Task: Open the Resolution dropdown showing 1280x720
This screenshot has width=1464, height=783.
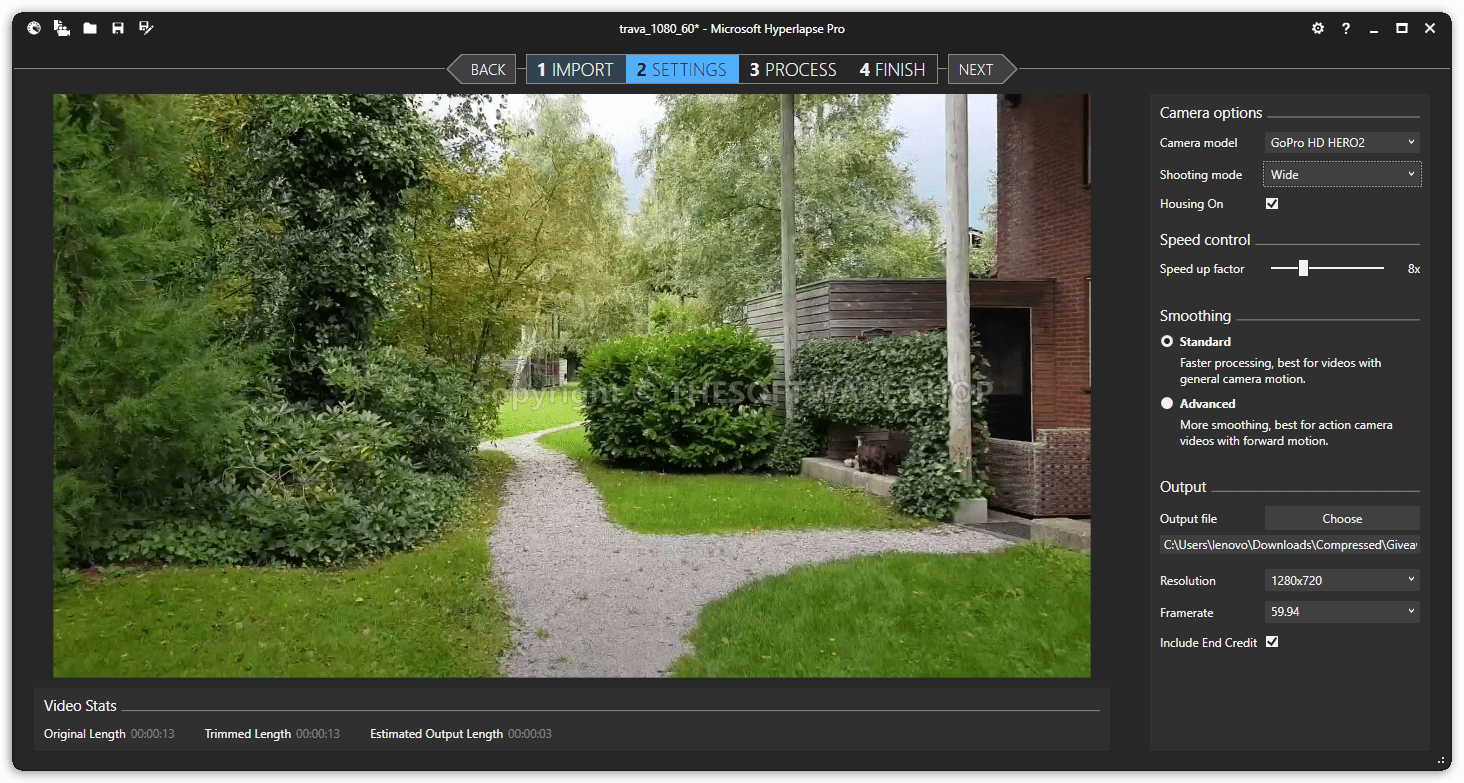Action: pos(1341,581)
